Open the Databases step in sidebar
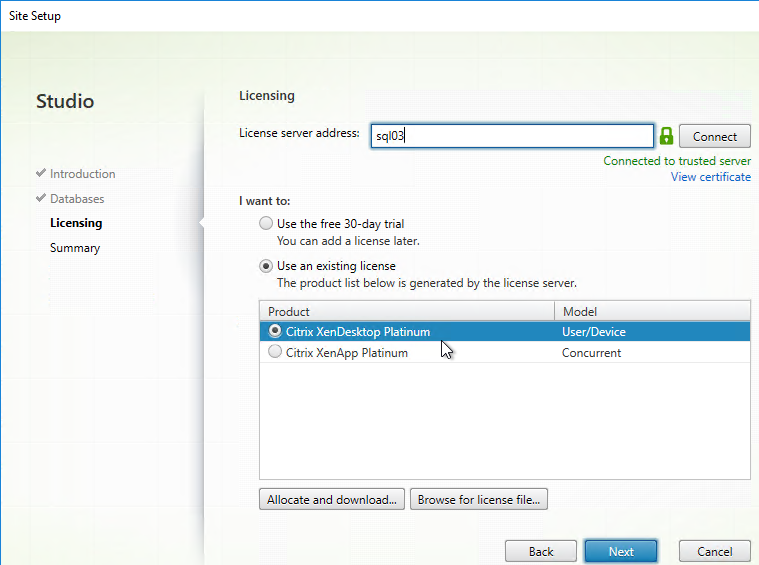The width and height of the screenshot is (759, 565). pos(77,199)
